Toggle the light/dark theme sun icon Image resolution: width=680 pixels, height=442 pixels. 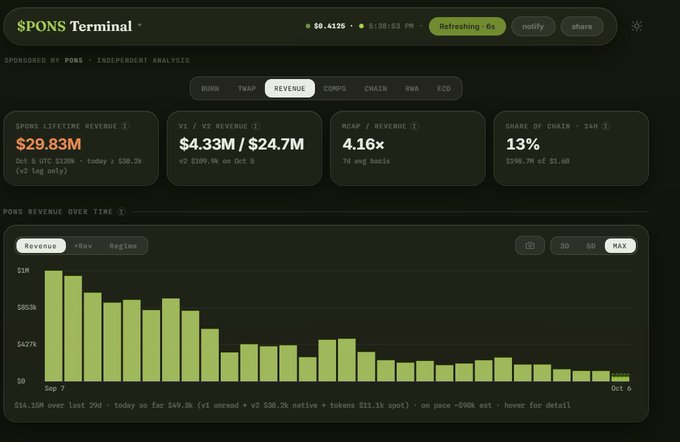(637, 26)
